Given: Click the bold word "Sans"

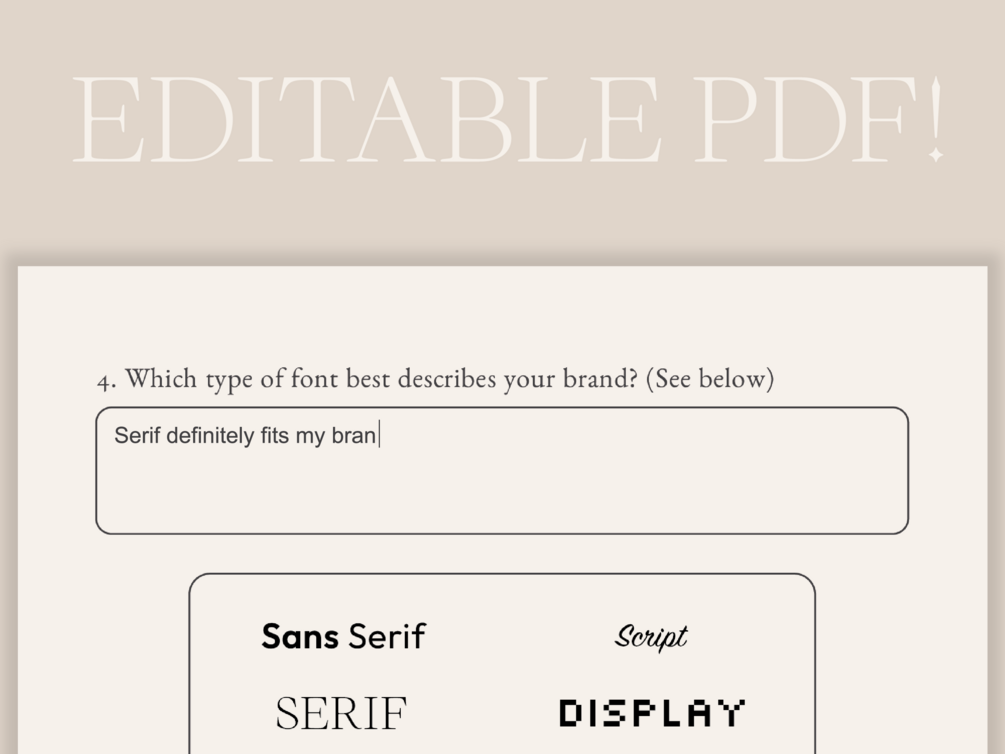Looking at the screenshot, I should click(300, 636).
